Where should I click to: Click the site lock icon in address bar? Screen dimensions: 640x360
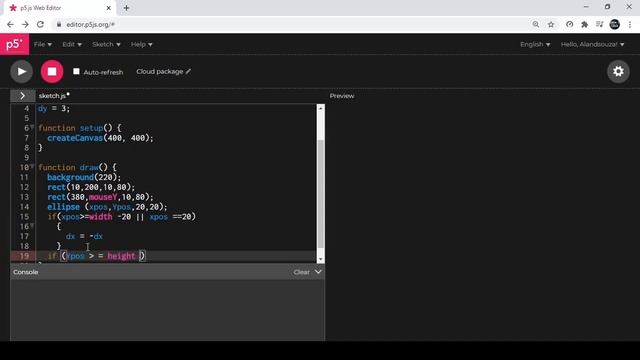(x=59, y=24)
